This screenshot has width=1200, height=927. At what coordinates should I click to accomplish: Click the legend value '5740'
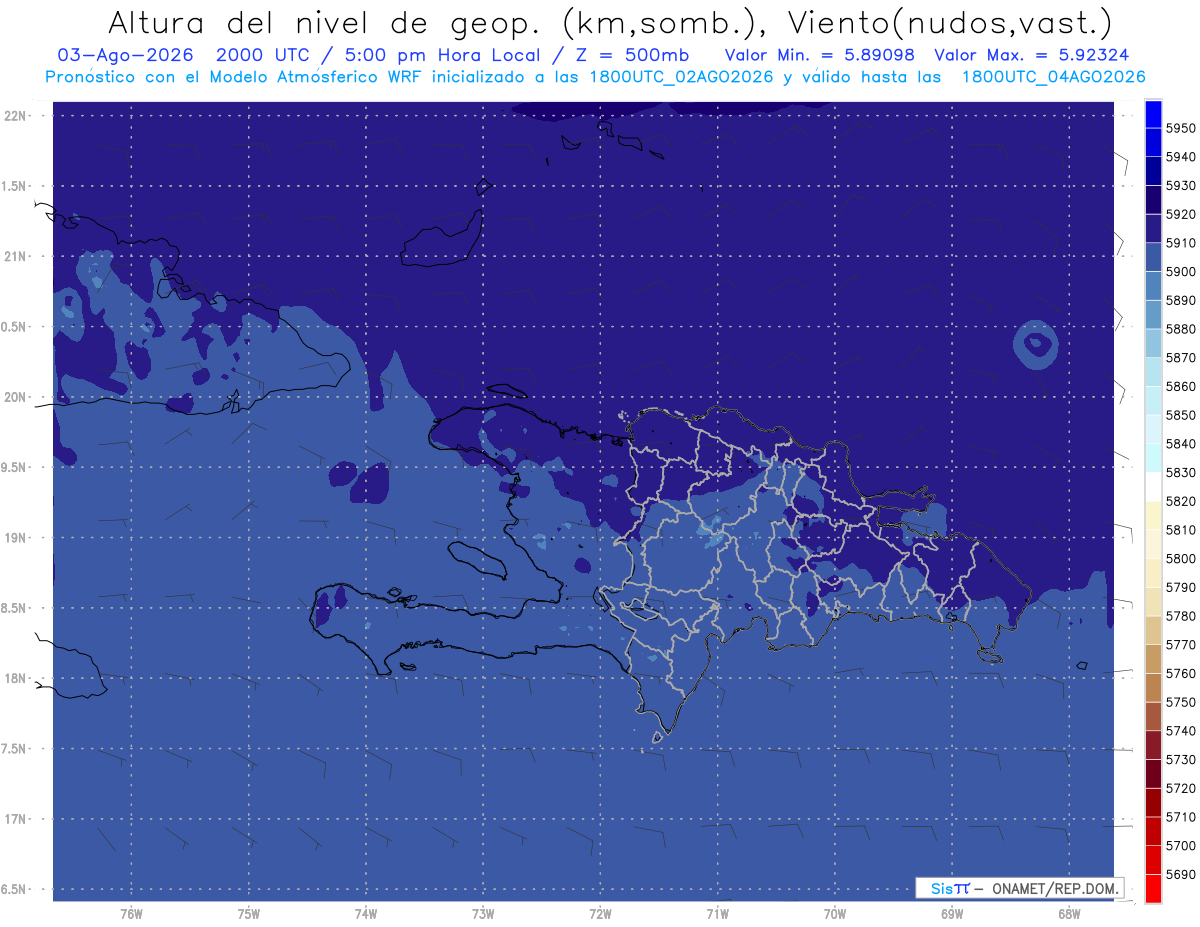pyautogui.click(x=1180, y=731)
